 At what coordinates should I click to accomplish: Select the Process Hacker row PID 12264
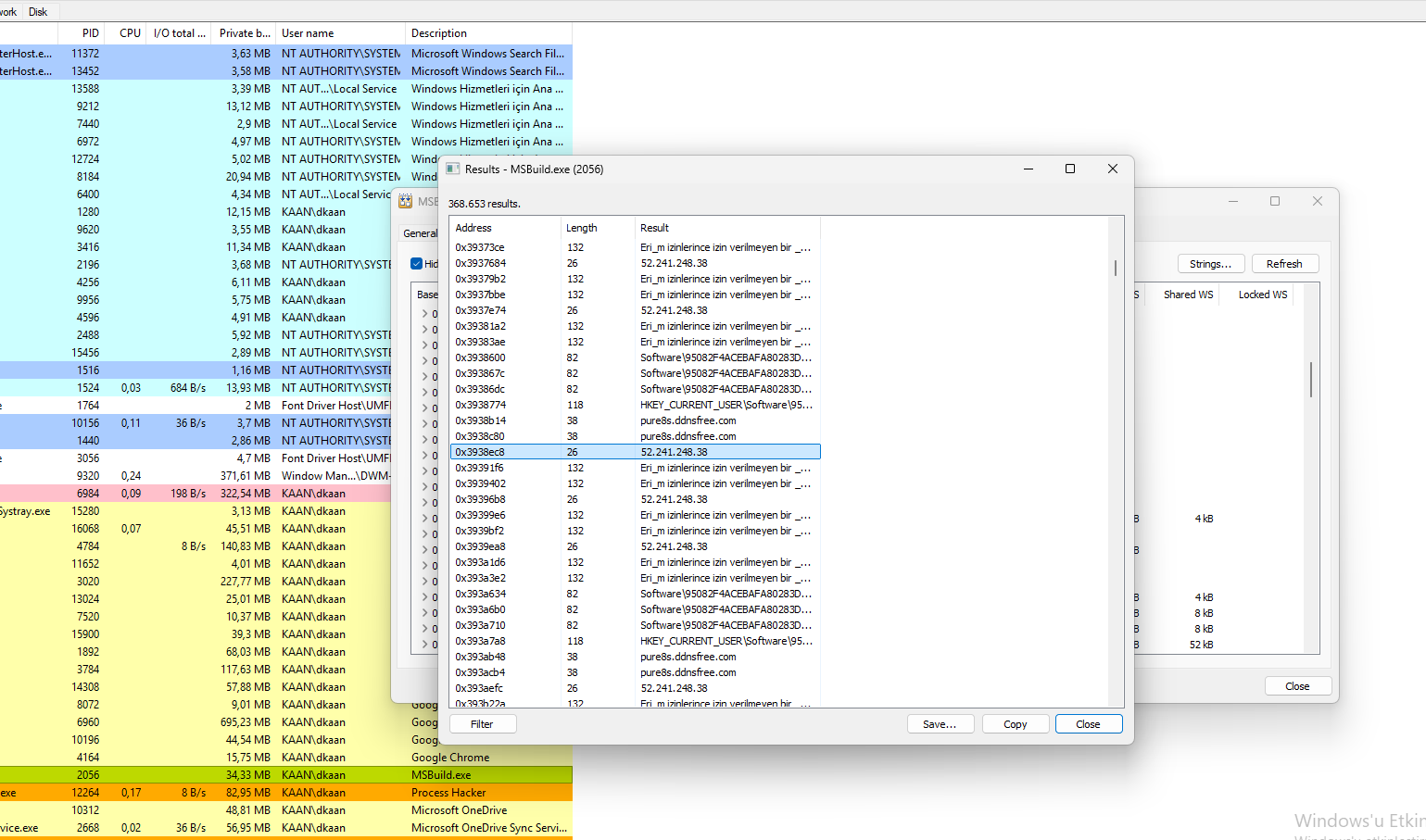click(285, 793)
